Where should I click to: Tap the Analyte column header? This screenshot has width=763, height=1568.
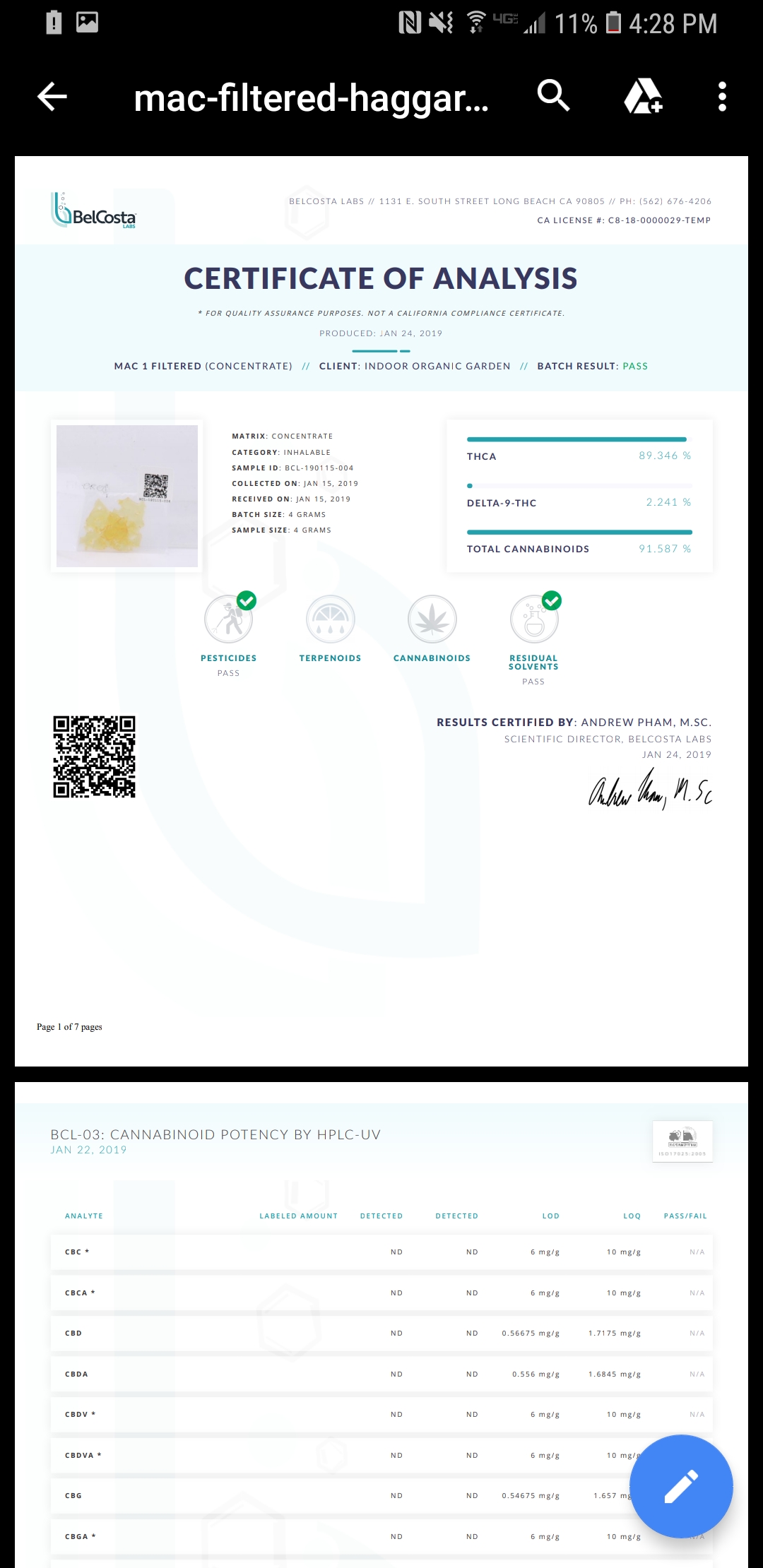point(84,1216)
